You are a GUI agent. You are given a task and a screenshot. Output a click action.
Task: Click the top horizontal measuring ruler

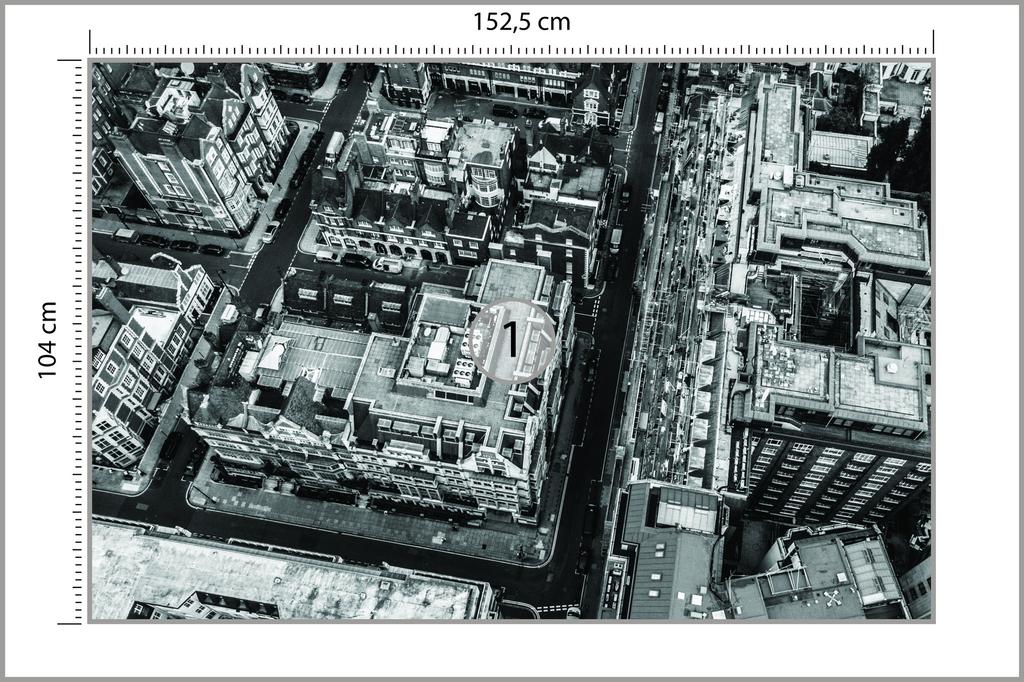[x=512, y=44]
